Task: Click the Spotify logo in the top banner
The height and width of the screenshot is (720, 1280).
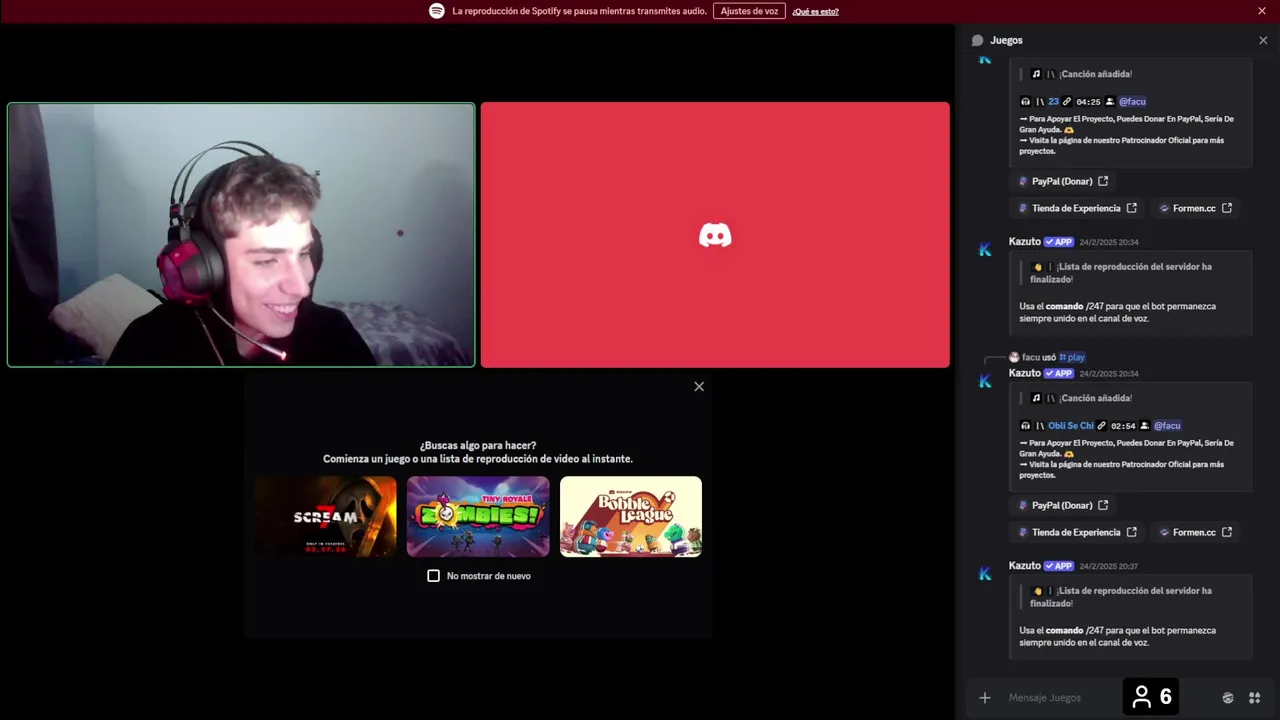Action: pos(437,11)
